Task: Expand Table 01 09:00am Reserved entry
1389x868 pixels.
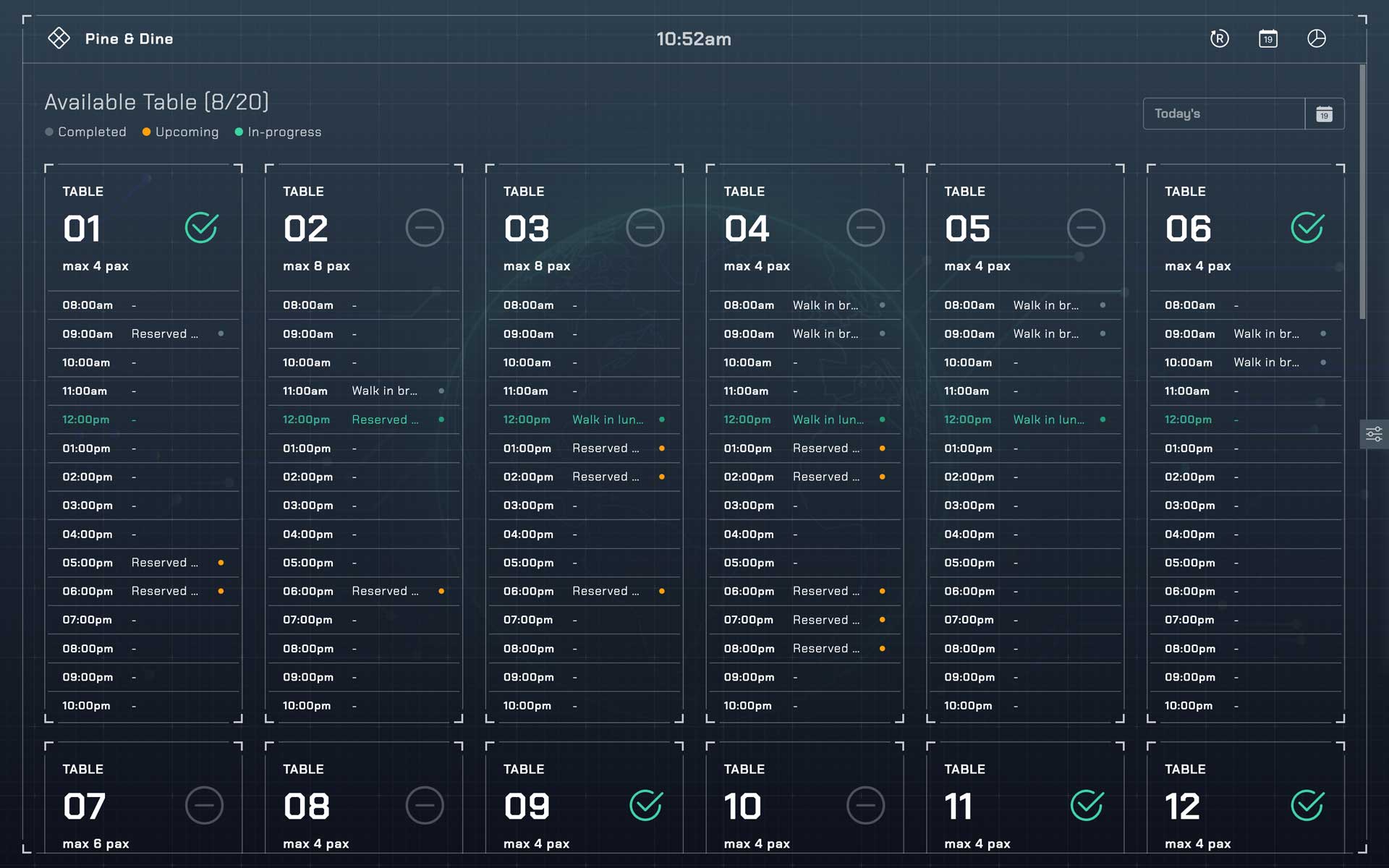Action: (x=165, y=333)
